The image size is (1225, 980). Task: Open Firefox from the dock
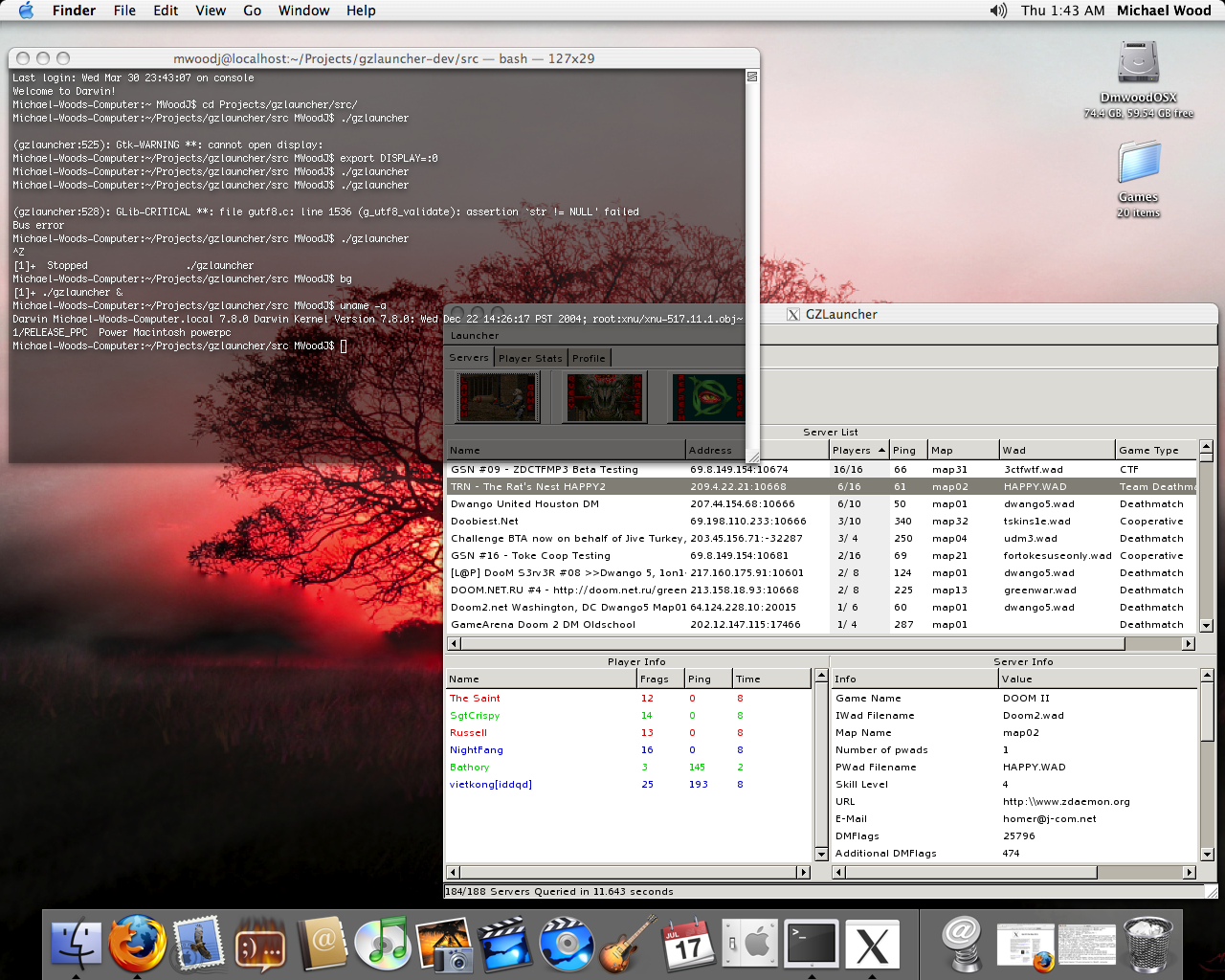click(137, 943)
